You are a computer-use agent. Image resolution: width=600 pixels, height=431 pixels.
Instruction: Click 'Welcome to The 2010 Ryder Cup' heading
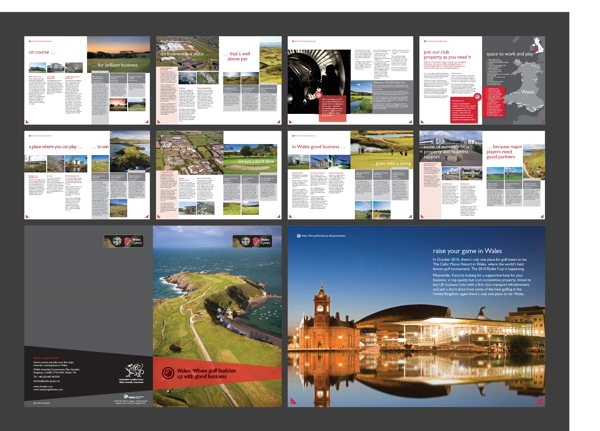pyautogui.click(x=390, y=83)
